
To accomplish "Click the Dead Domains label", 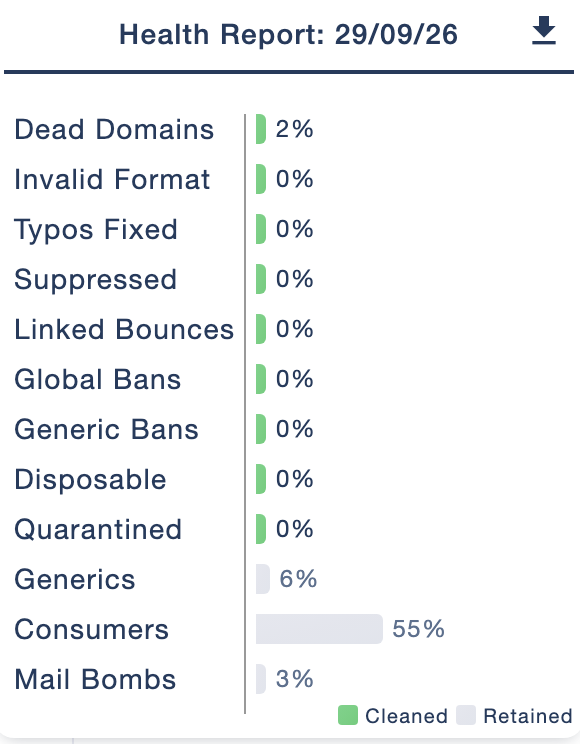I will click(114, 129).
